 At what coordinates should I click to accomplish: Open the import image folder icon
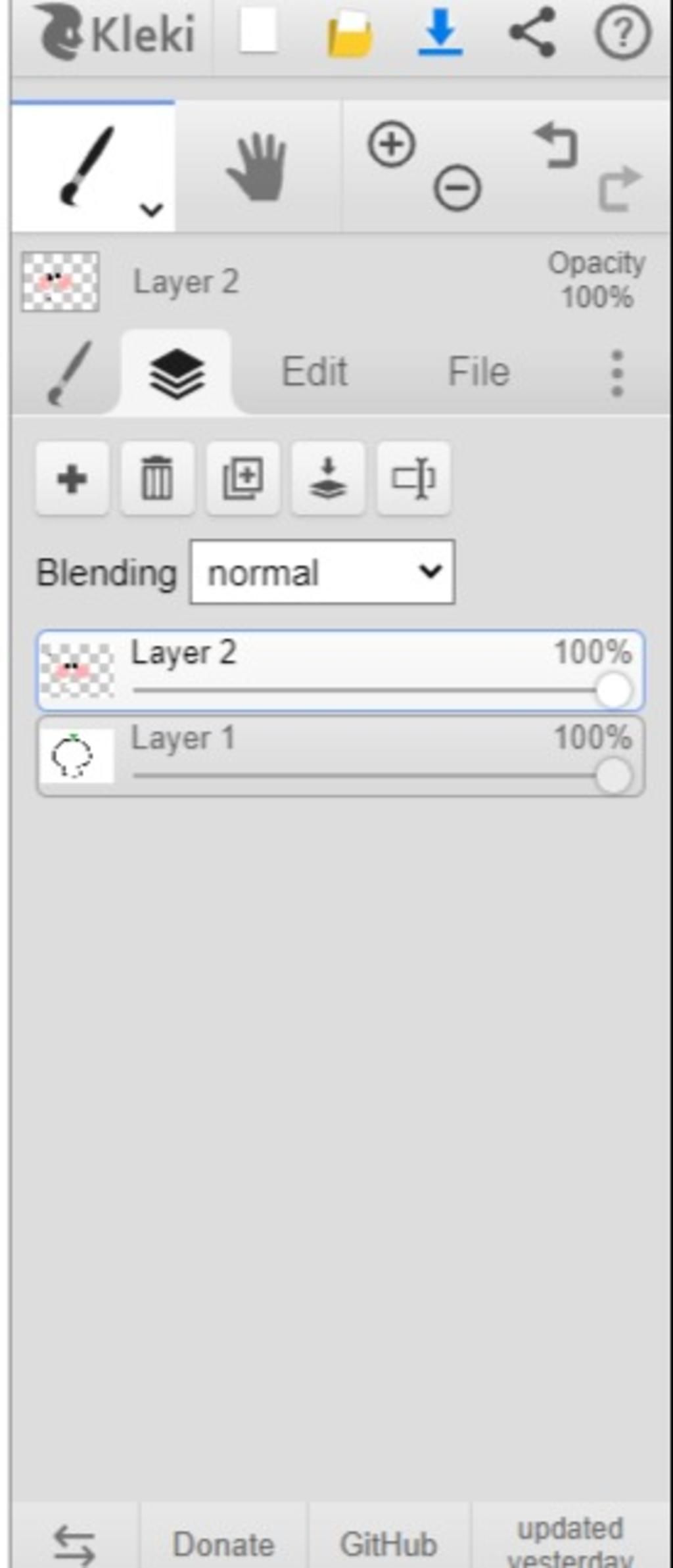point(350,33)
